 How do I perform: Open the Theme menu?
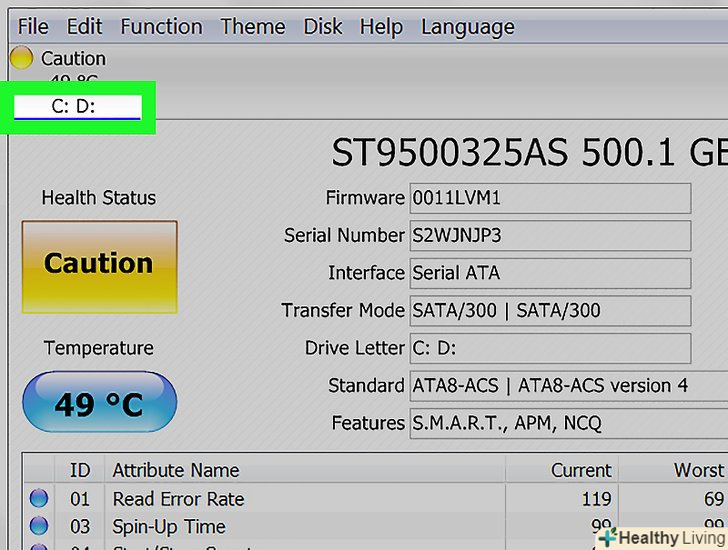(x=251, y=27)
